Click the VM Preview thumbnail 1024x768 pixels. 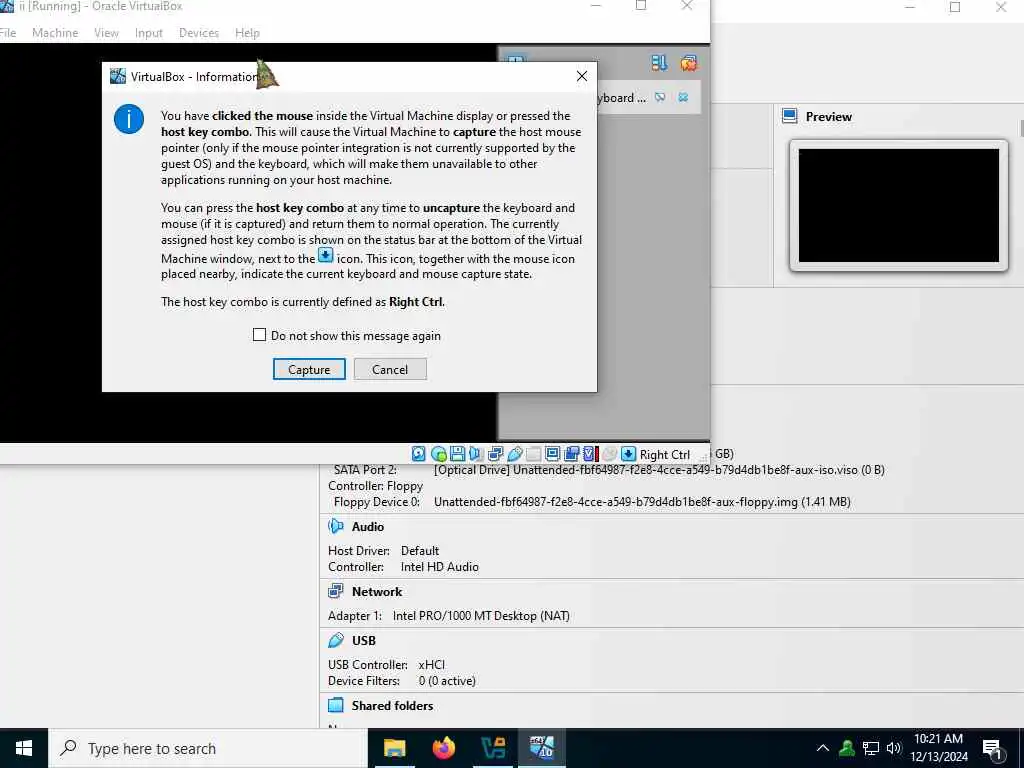(899, 205)
